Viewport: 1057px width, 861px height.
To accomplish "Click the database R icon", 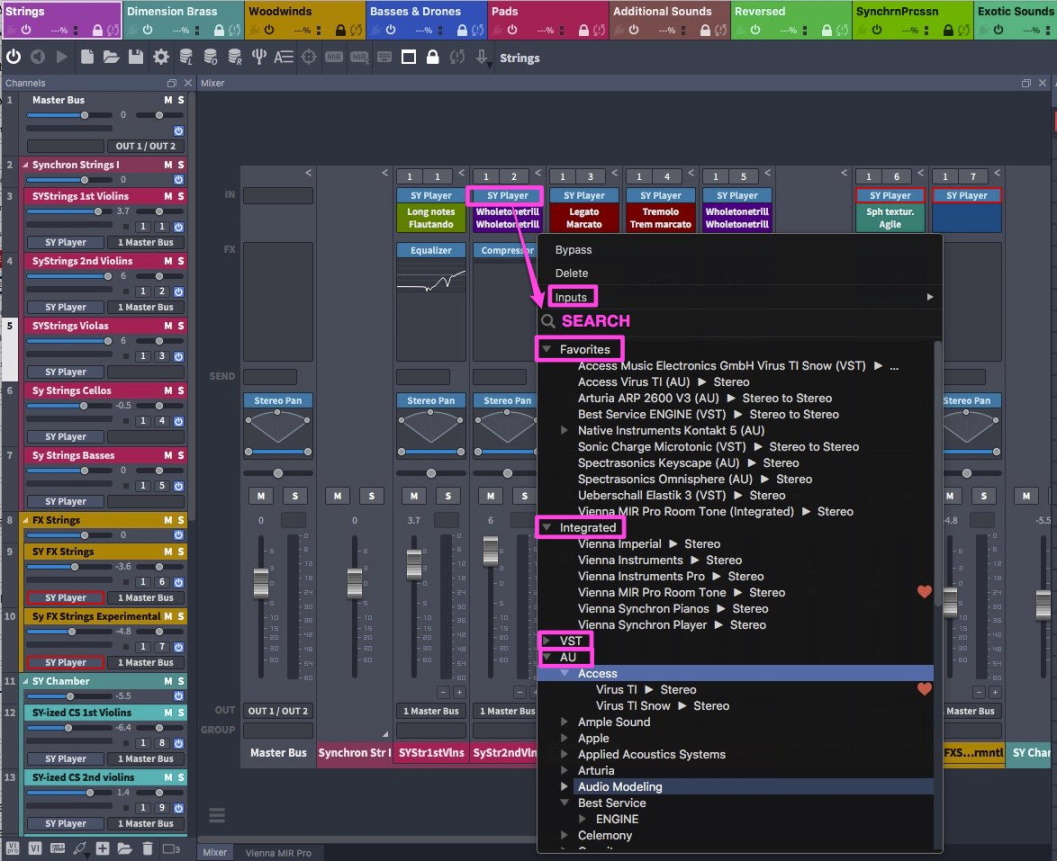I will [235, 57].
